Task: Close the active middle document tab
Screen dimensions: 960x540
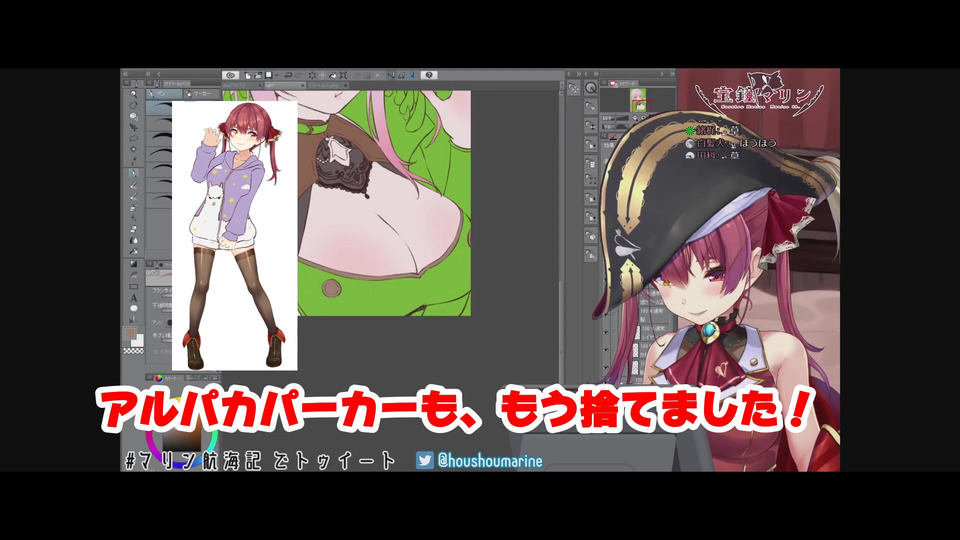Action: 301,85
